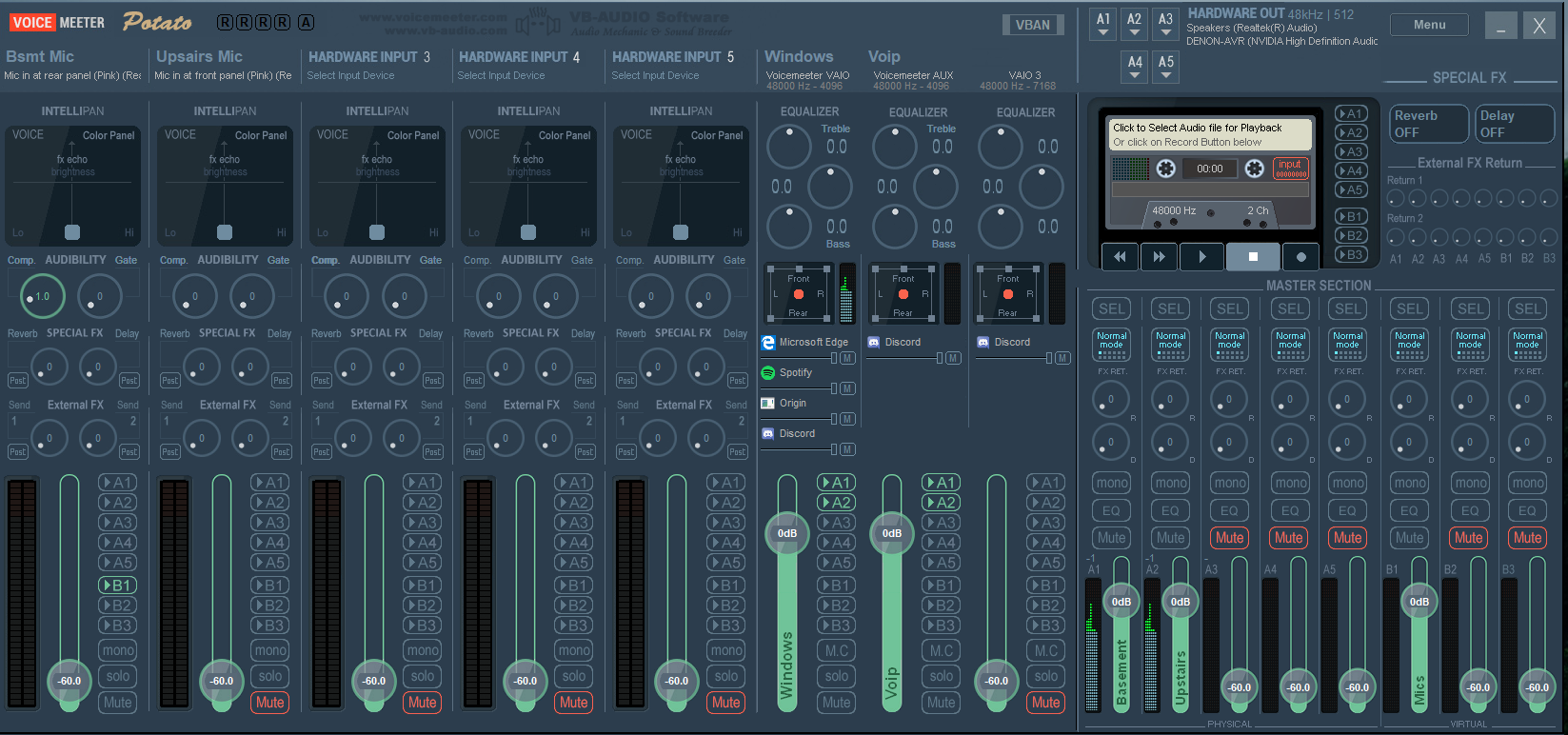Image resolution: width=1568 pixels, height=735 pixels.
Task: Enable A1 routing on Bsmt Mic strip
Action: 118,483
